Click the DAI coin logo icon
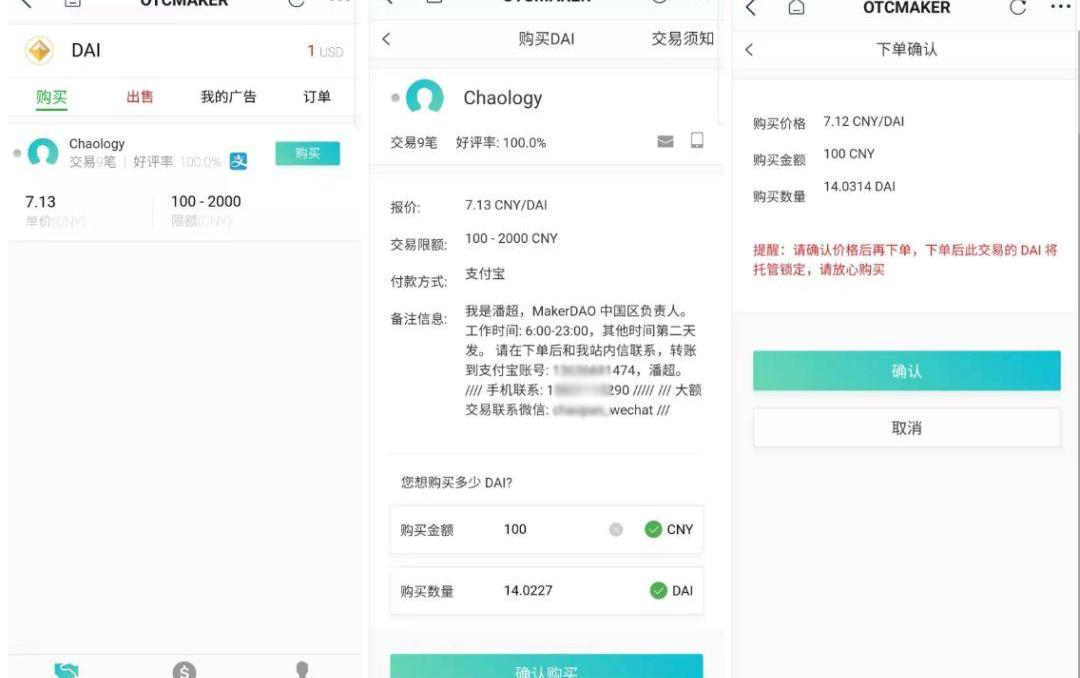This screenshot has height=678, width=1080. pyautogui.click(x=39, y=51)
